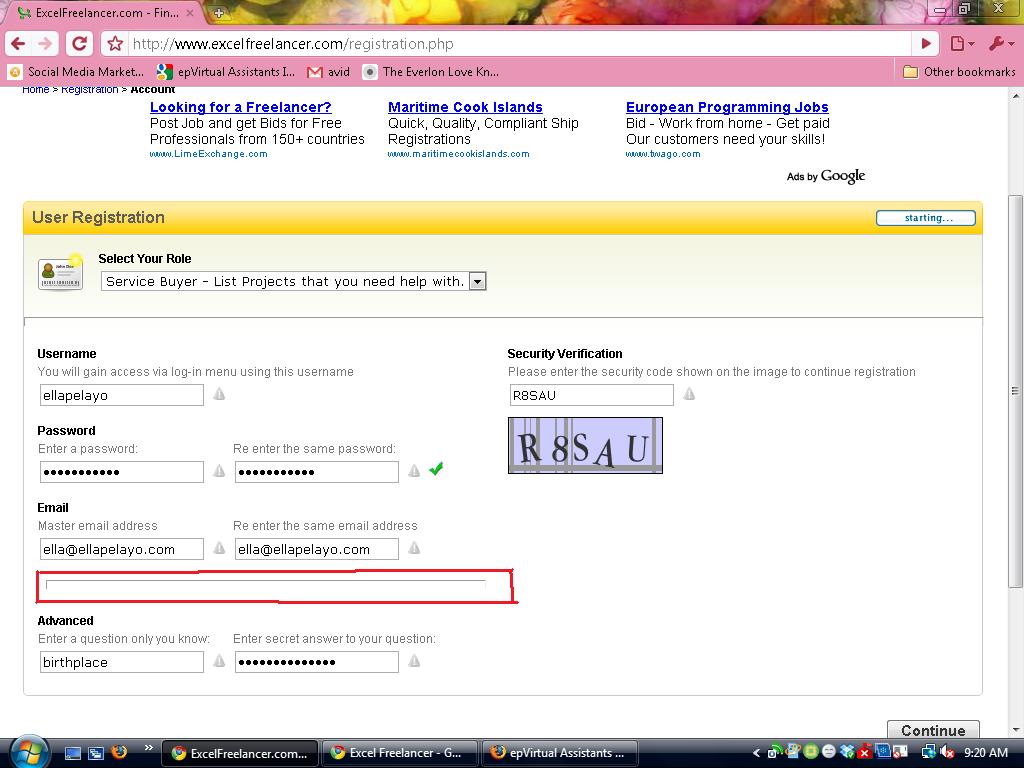Open the Maritime Cook Islands ad link
This screenshot has height=768, width=1024.
(466, 107)
